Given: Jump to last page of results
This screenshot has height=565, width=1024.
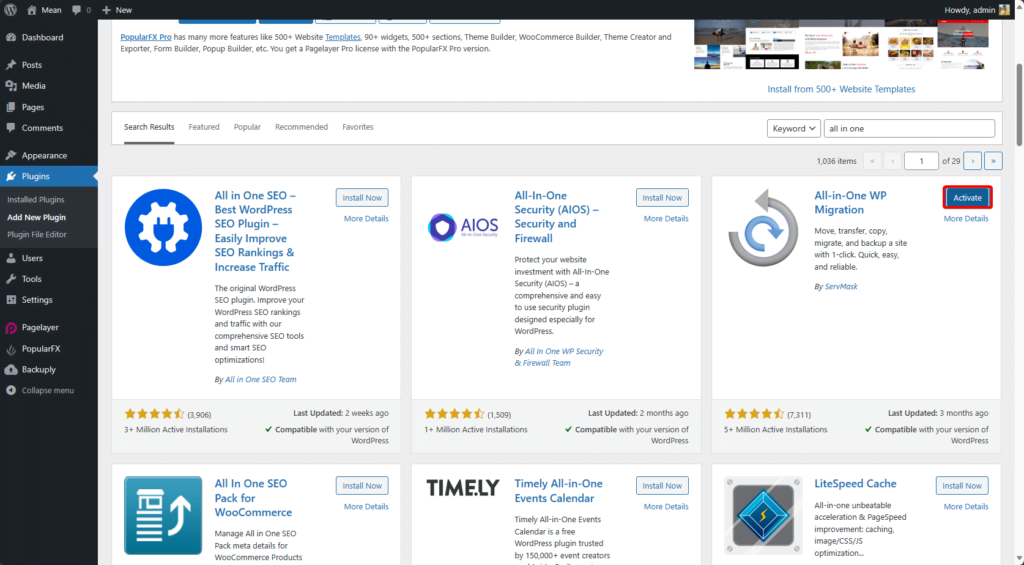Looking at the screenshot, I should (x=993, y=160).
